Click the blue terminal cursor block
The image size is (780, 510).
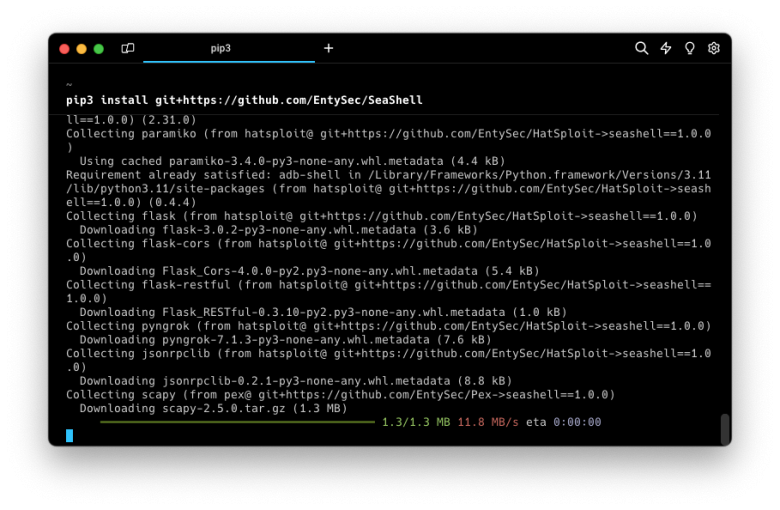click(x=70, y=435)
